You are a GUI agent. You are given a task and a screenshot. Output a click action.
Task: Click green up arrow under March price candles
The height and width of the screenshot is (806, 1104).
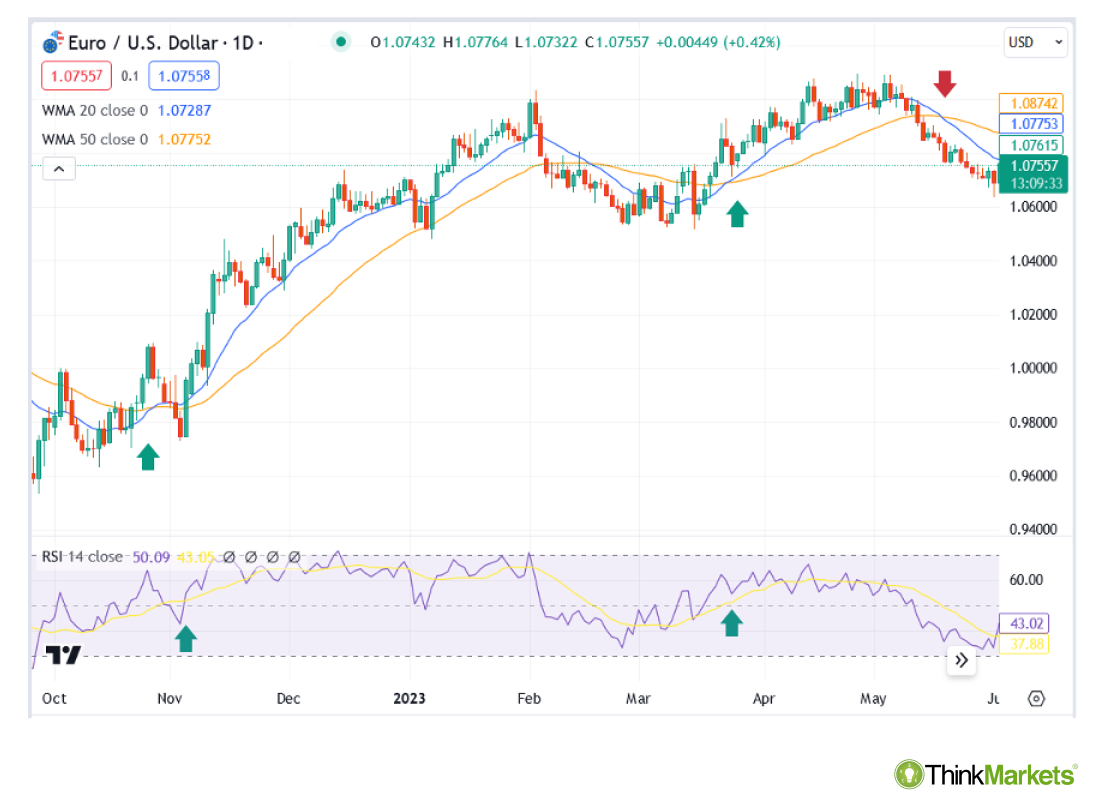[x=737, y=213]
